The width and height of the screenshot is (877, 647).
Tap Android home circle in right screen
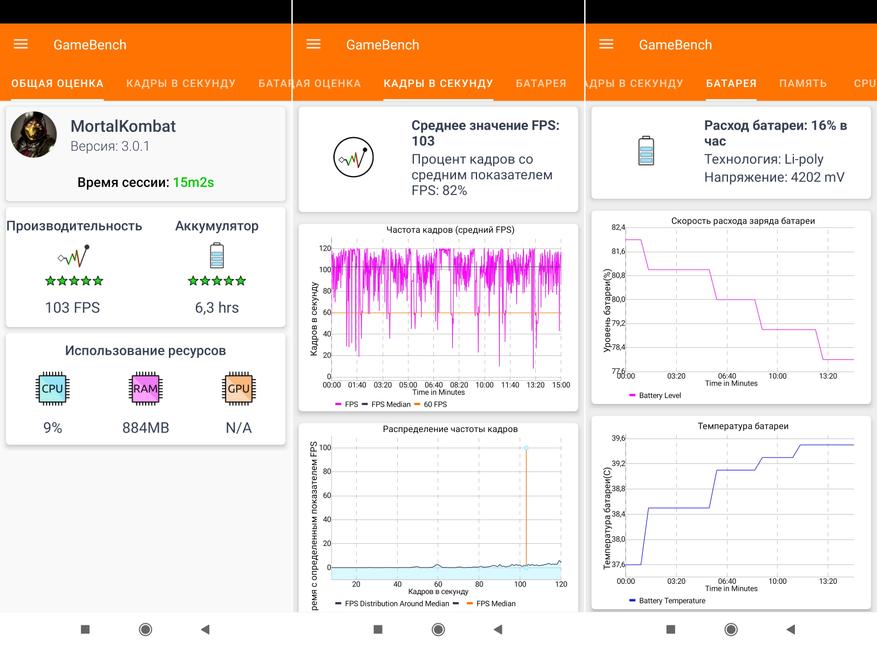[x=731, y=630]
